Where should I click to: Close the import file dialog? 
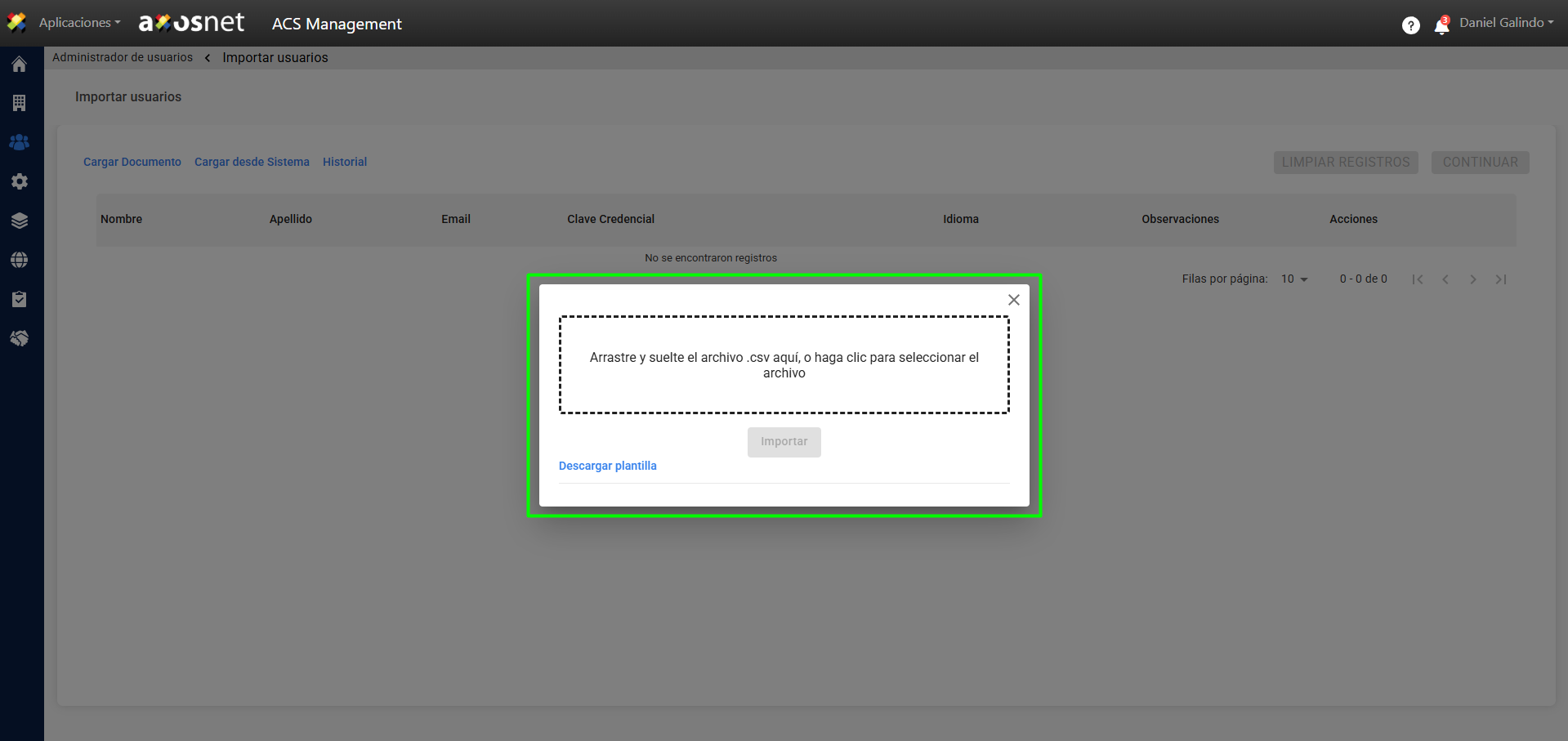[x=1013, y=300]
